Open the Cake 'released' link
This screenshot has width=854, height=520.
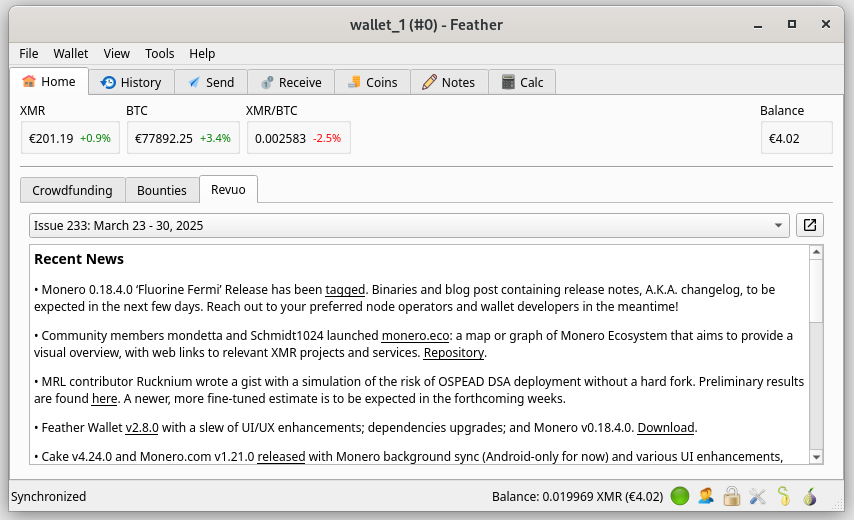(x=281, y=456)
